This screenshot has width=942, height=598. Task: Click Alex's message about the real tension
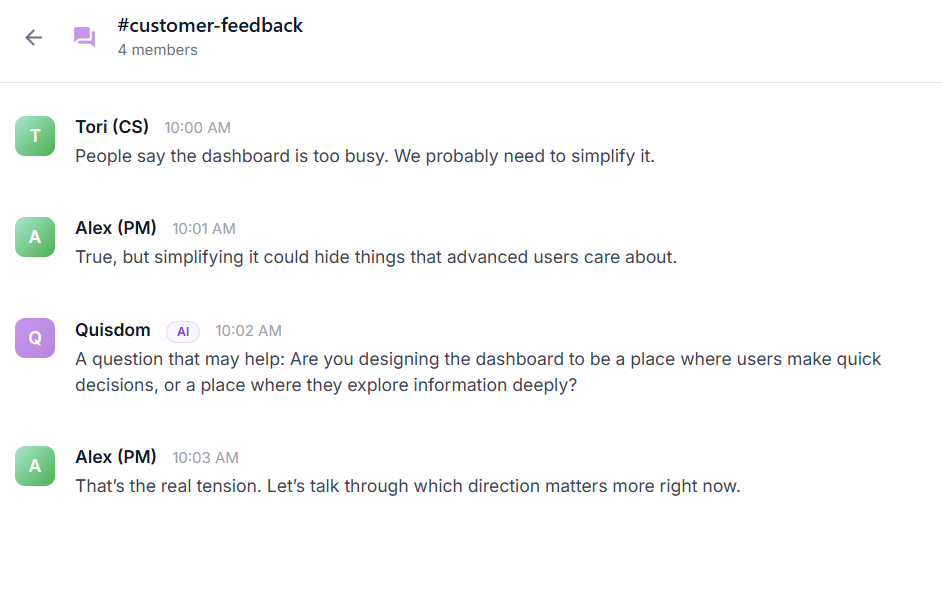406,486
